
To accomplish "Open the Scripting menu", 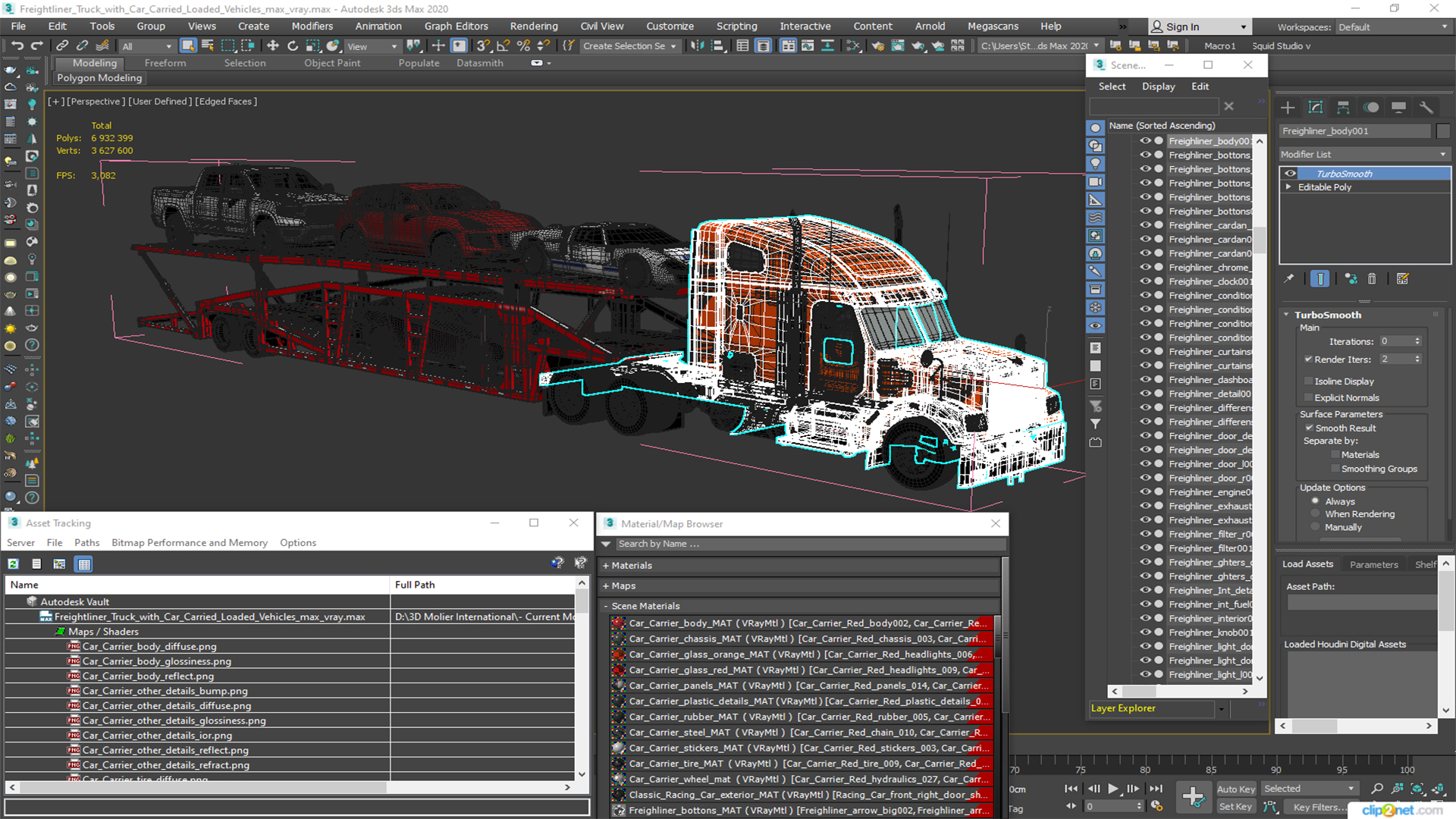I will point(736,27).
